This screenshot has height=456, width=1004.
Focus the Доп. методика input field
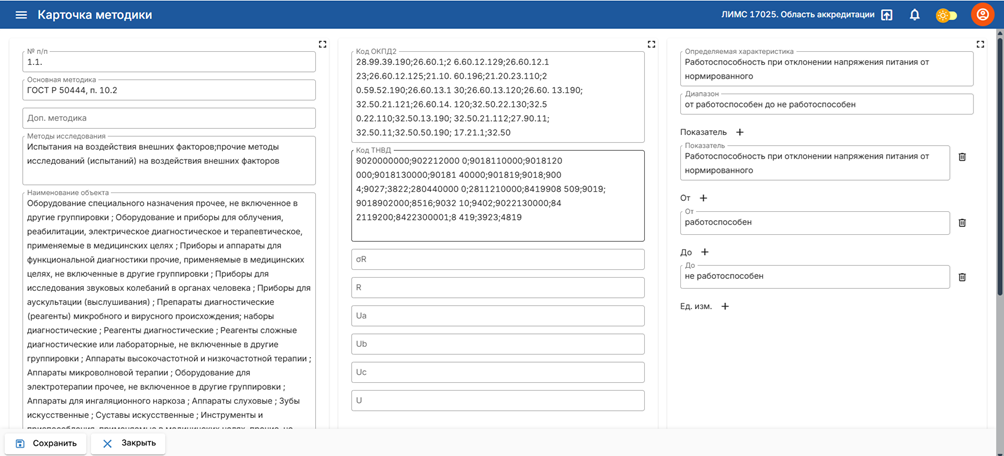coord(168,117)
